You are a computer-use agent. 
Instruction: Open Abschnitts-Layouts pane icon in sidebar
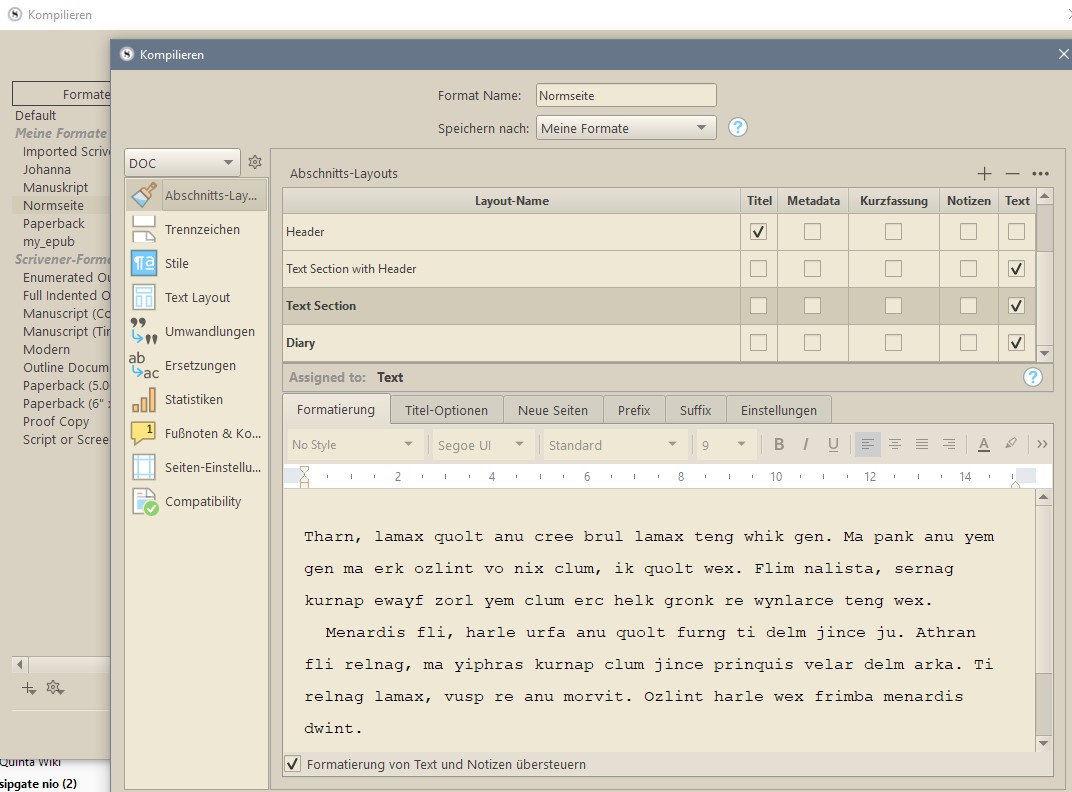click(x=144, y=195)
